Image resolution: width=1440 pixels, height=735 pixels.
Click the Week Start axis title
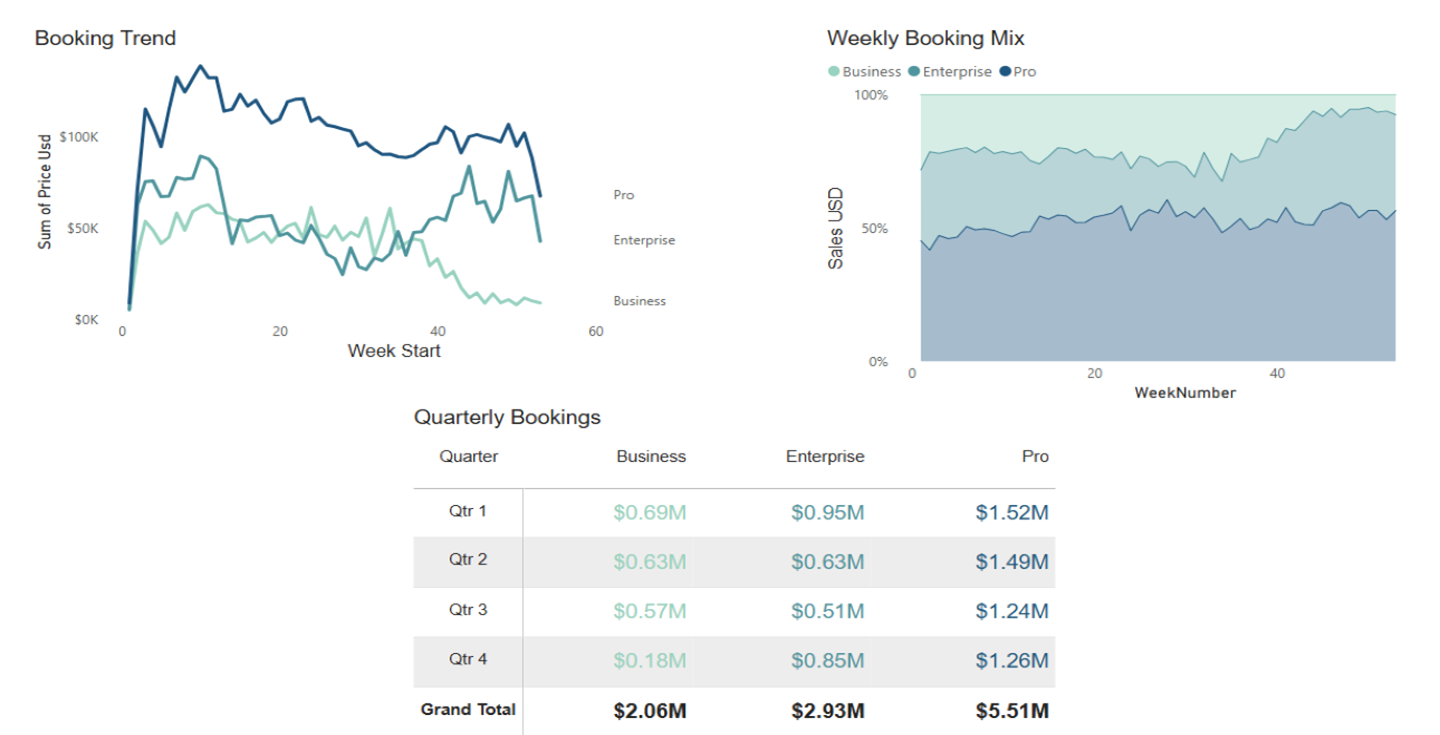[393, 351]
